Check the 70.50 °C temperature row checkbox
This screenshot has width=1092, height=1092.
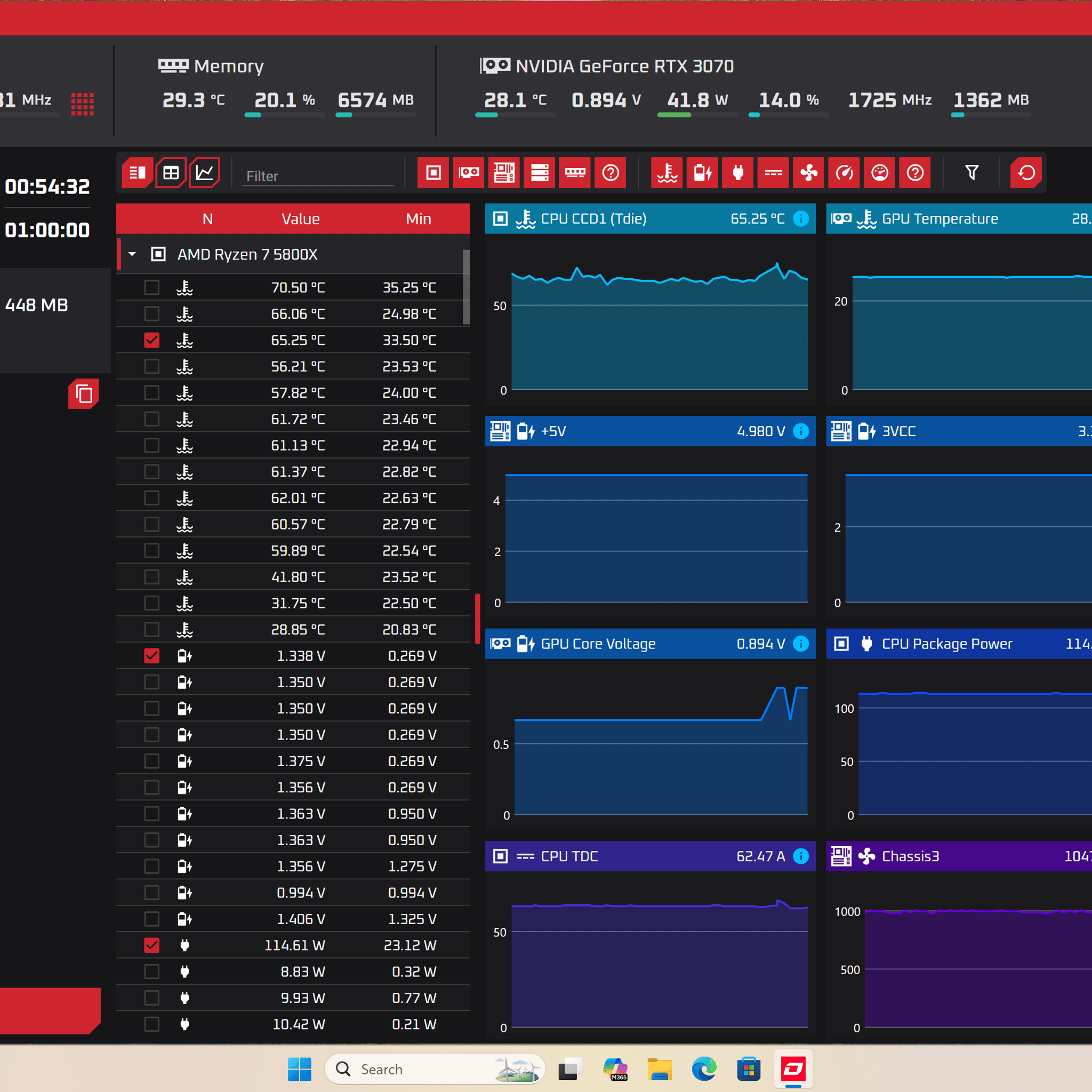tap(151, 288)
